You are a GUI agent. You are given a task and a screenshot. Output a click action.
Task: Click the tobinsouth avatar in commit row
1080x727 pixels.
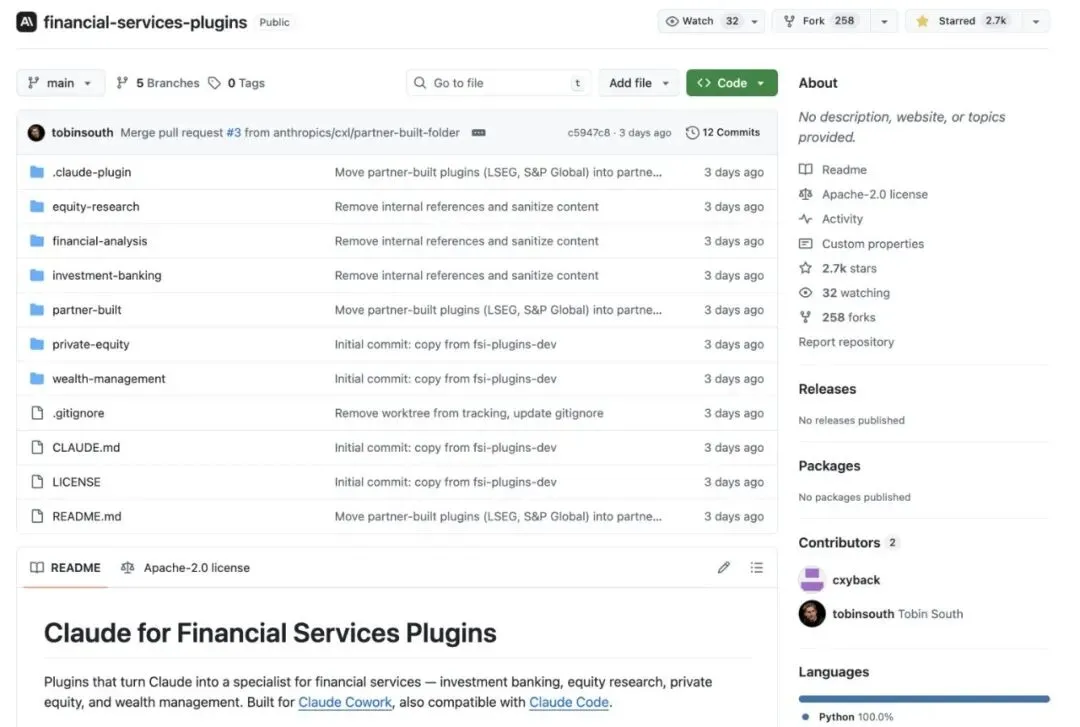[x=36, y=133]
